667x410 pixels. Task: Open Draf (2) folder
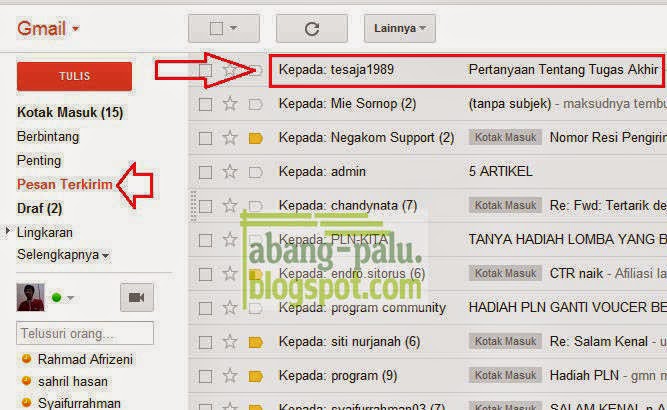point(39,208)
